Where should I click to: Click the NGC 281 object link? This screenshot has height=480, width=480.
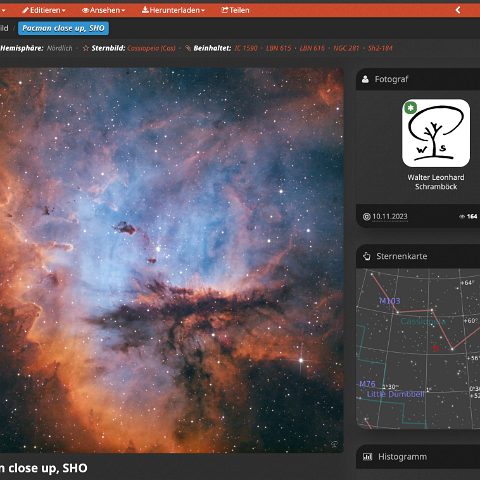point(346,48)
